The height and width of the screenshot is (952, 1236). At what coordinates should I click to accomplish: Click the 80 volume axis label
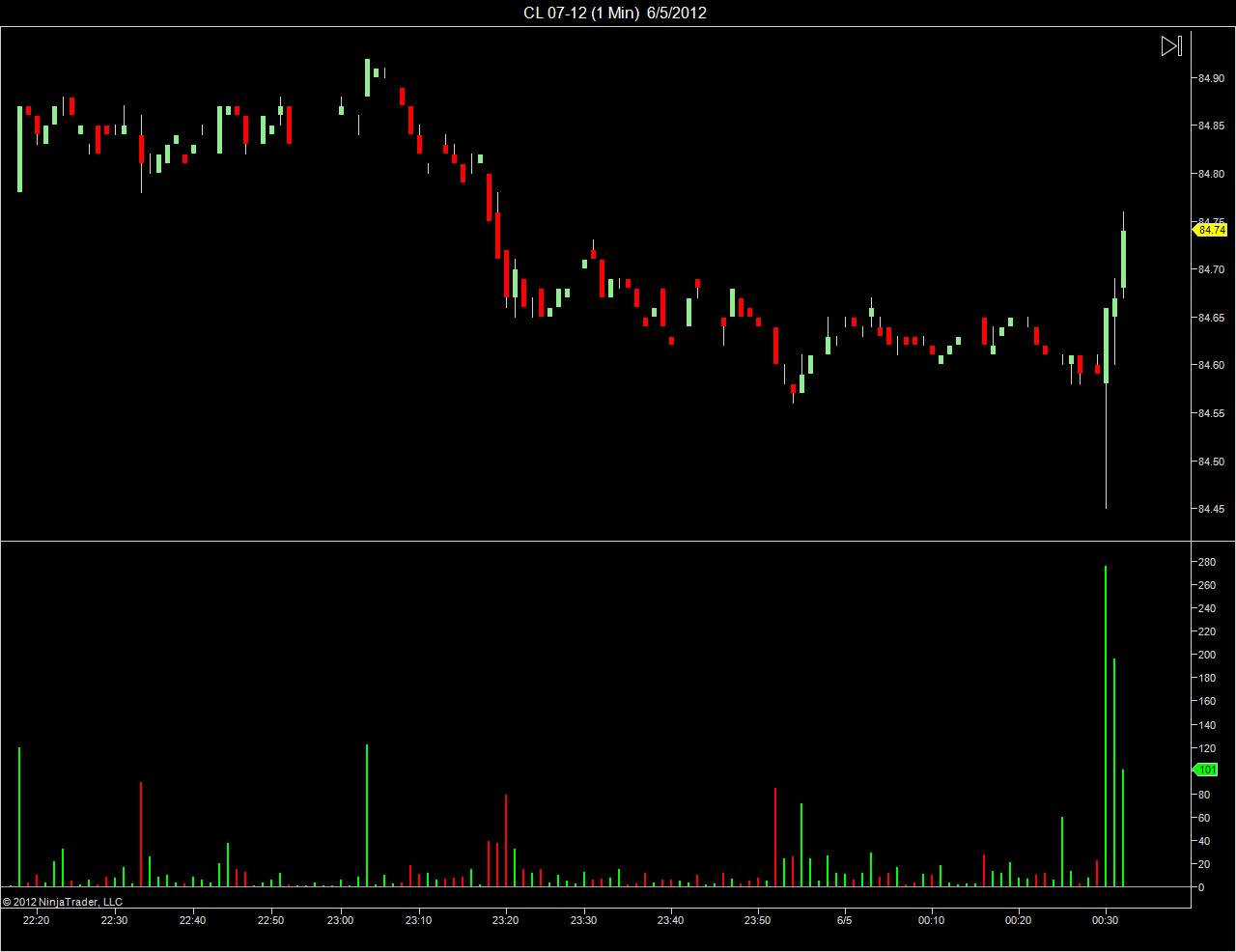(1203, 795)
